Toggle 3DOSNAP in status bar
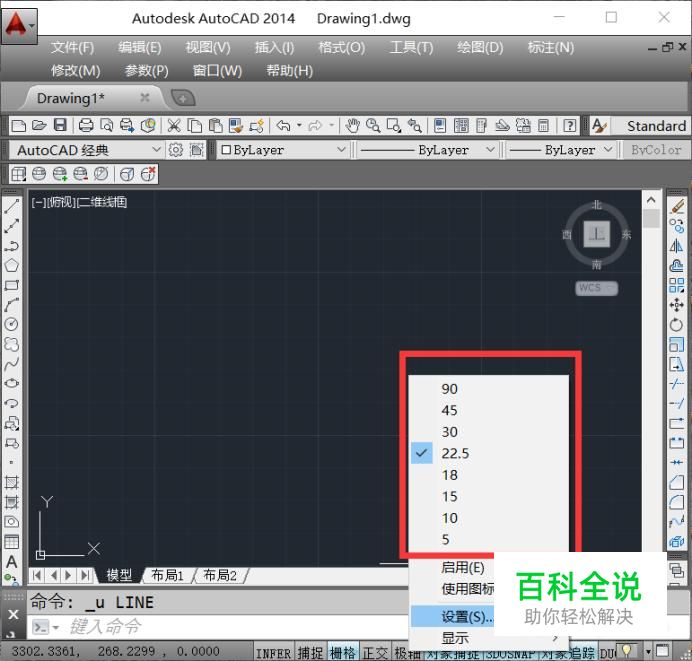 pyautogui.click(x=511, y=654)
